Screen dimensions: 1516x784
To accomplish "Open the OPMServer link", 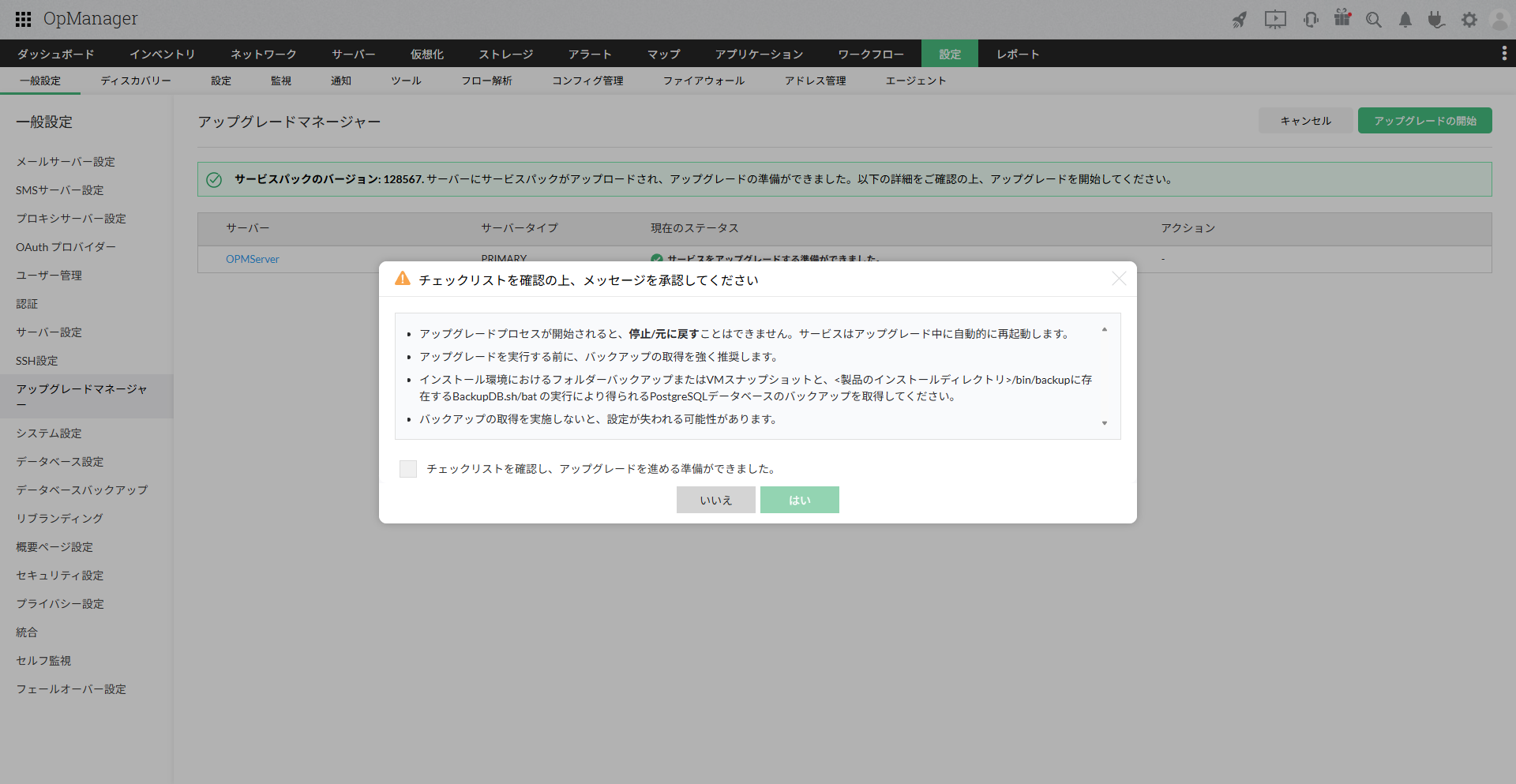I will (x=253, y=259).
